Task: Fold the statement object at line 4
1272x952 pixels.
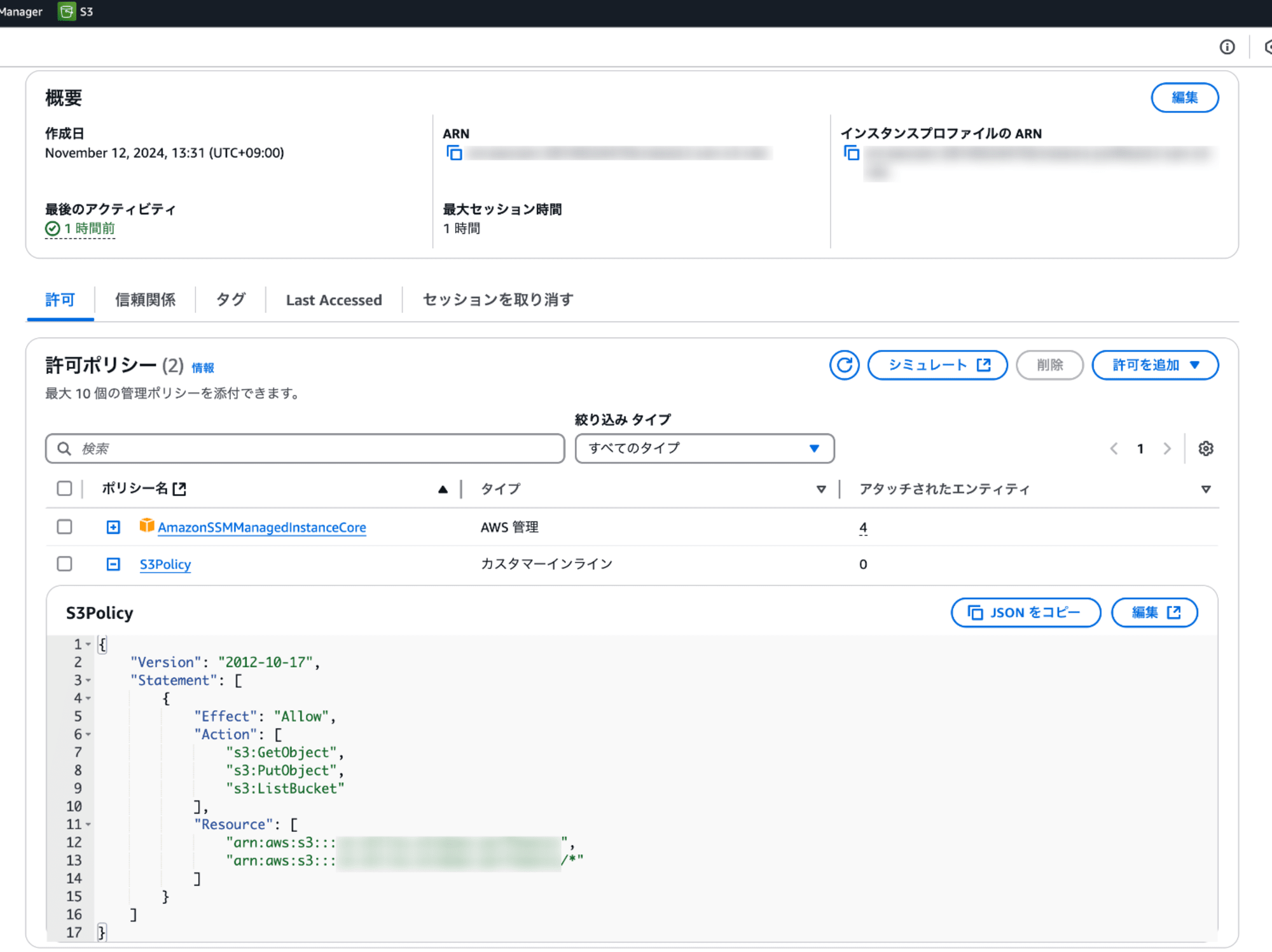Action: [88, 698]
